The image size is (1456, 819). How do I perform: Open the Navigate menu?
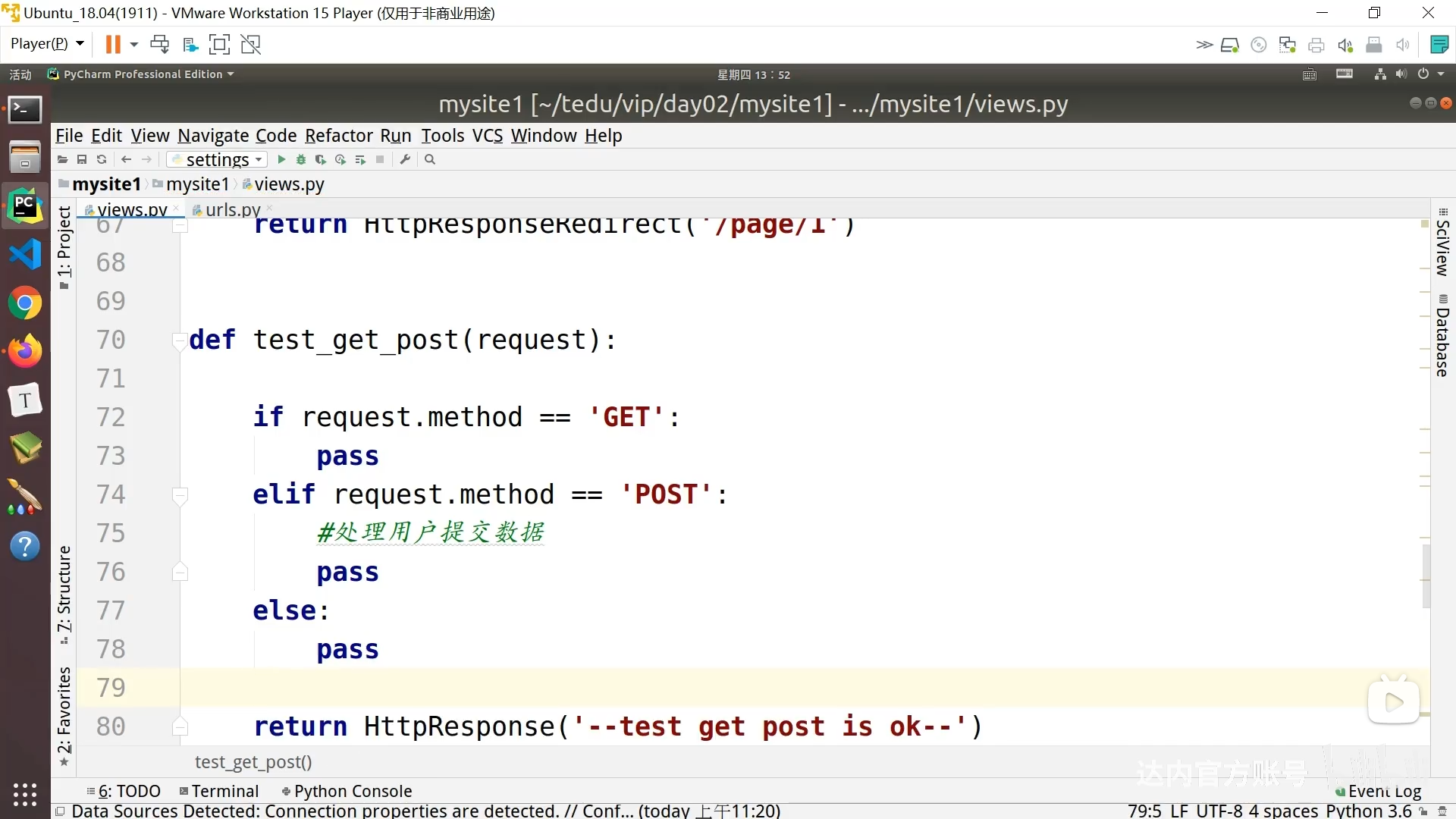click(213, 136)
